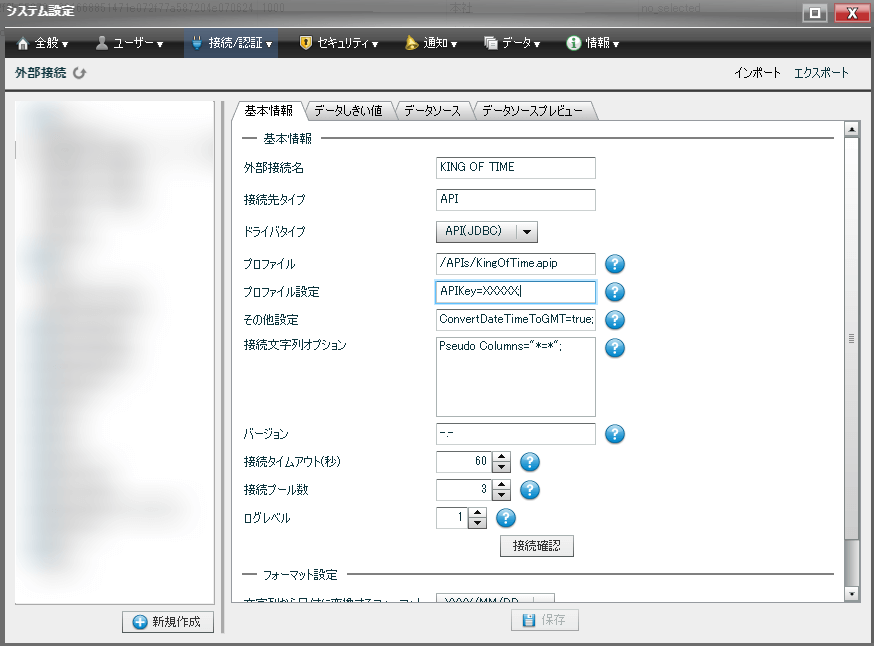Open the データ menu
Screen dimensions: 874x646
point(512,43)
